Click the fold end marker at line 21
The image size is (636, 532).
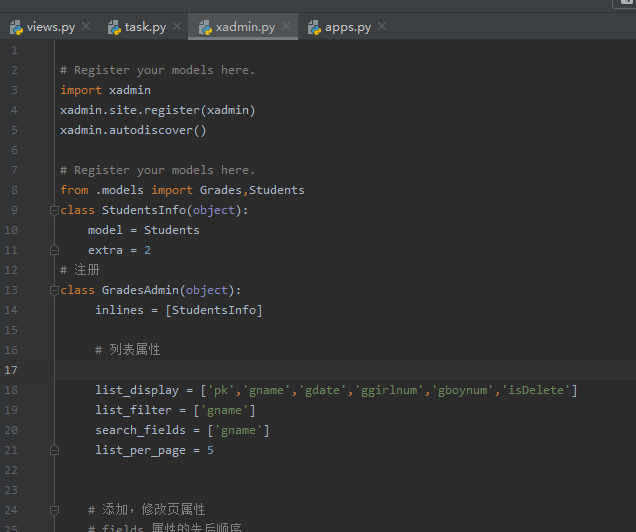pyautogui.click(x=54, y=450)
